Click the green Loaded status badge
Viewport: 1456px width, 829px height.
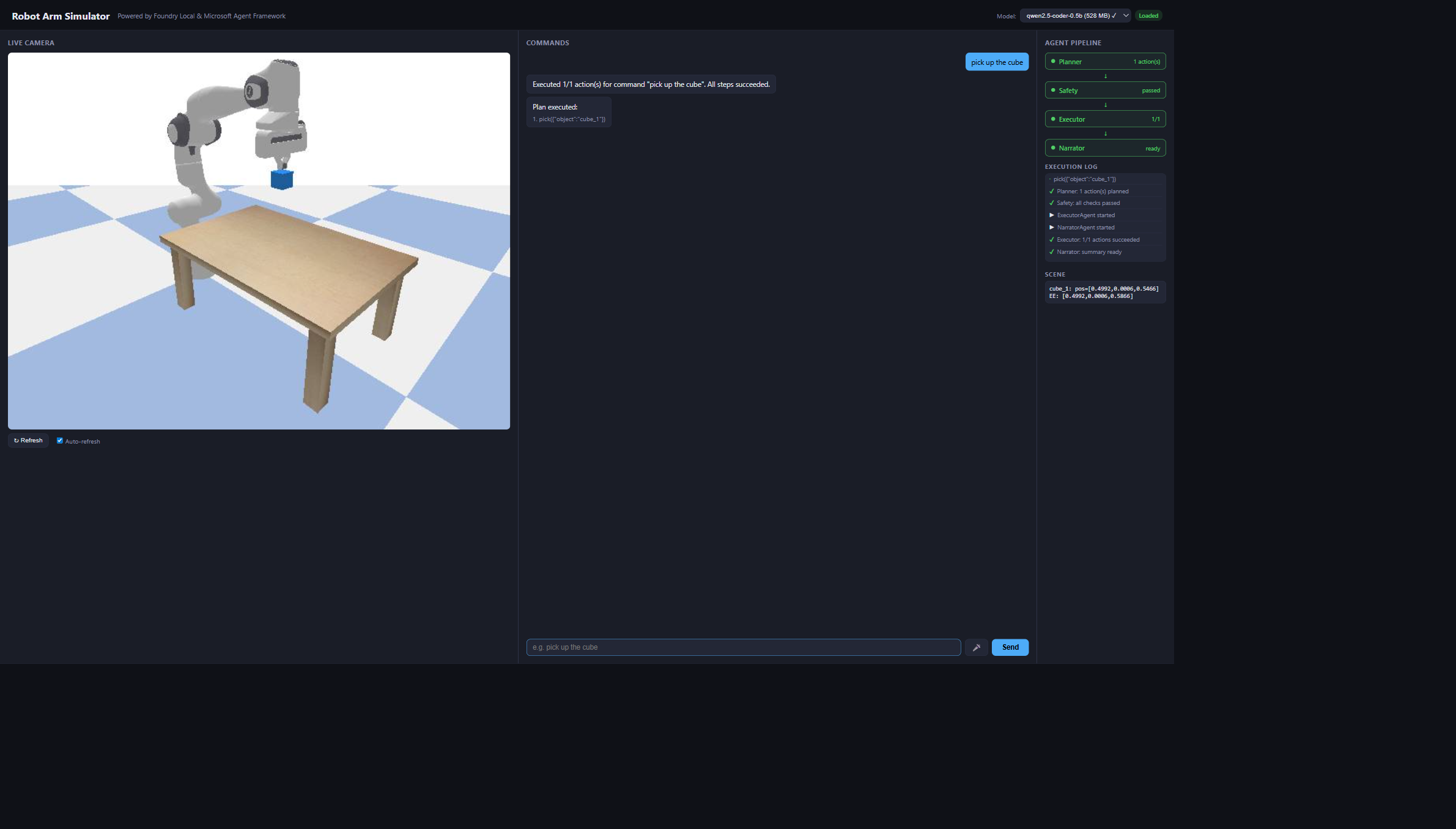tap(1148, 16)
